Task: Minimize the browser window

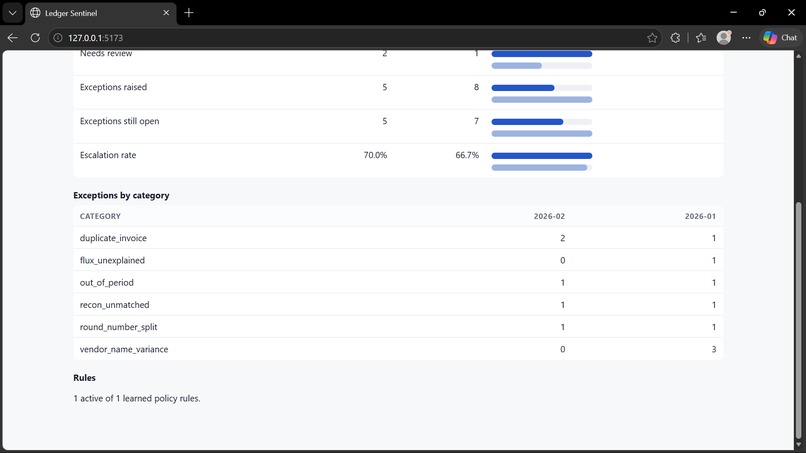Action: (734, 12)
